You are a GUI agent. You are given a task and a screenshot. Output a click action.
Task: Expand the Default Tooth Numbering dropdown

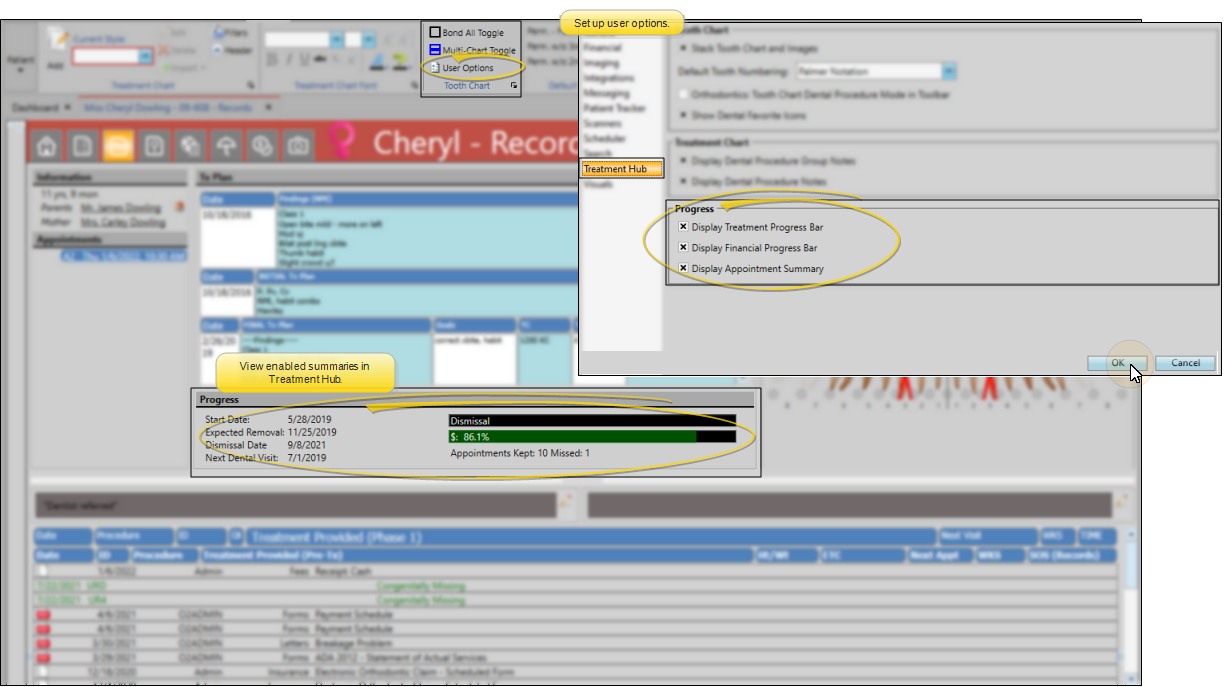(x=949, y=72)
